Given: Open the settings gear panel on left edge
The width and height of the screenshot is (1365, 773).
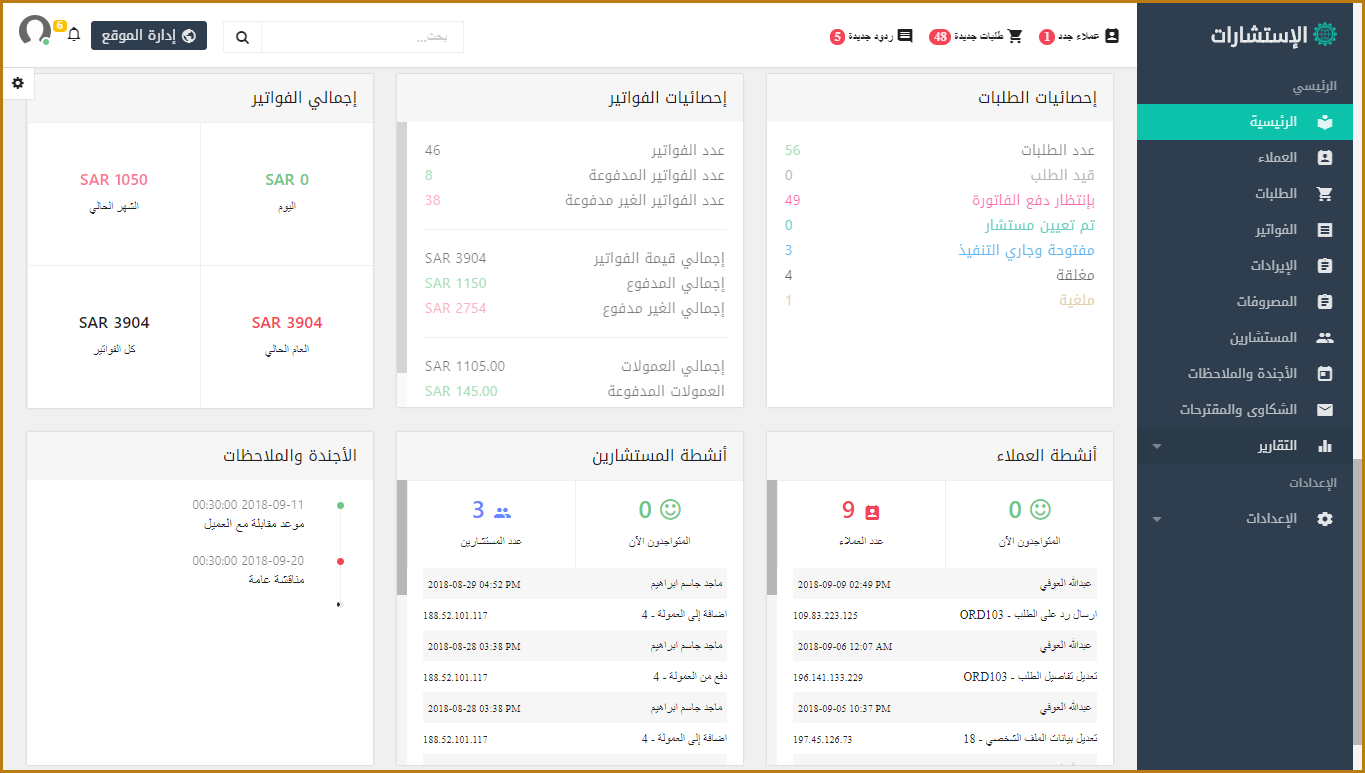Looking at the screenshot, I should pos(18,84).
